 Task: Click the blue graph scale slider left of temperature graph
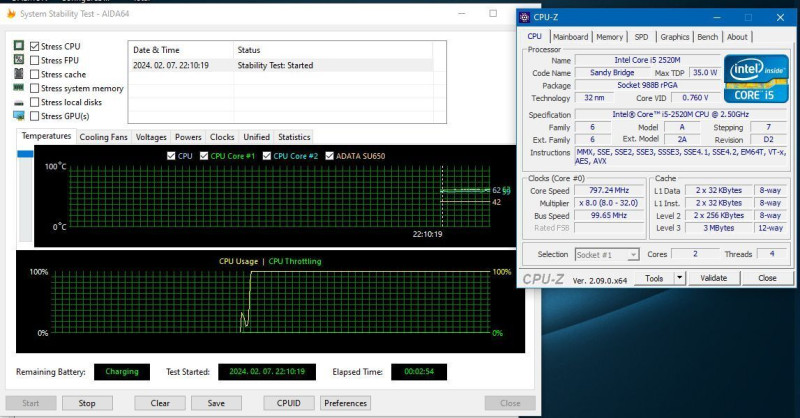(25, 154)
